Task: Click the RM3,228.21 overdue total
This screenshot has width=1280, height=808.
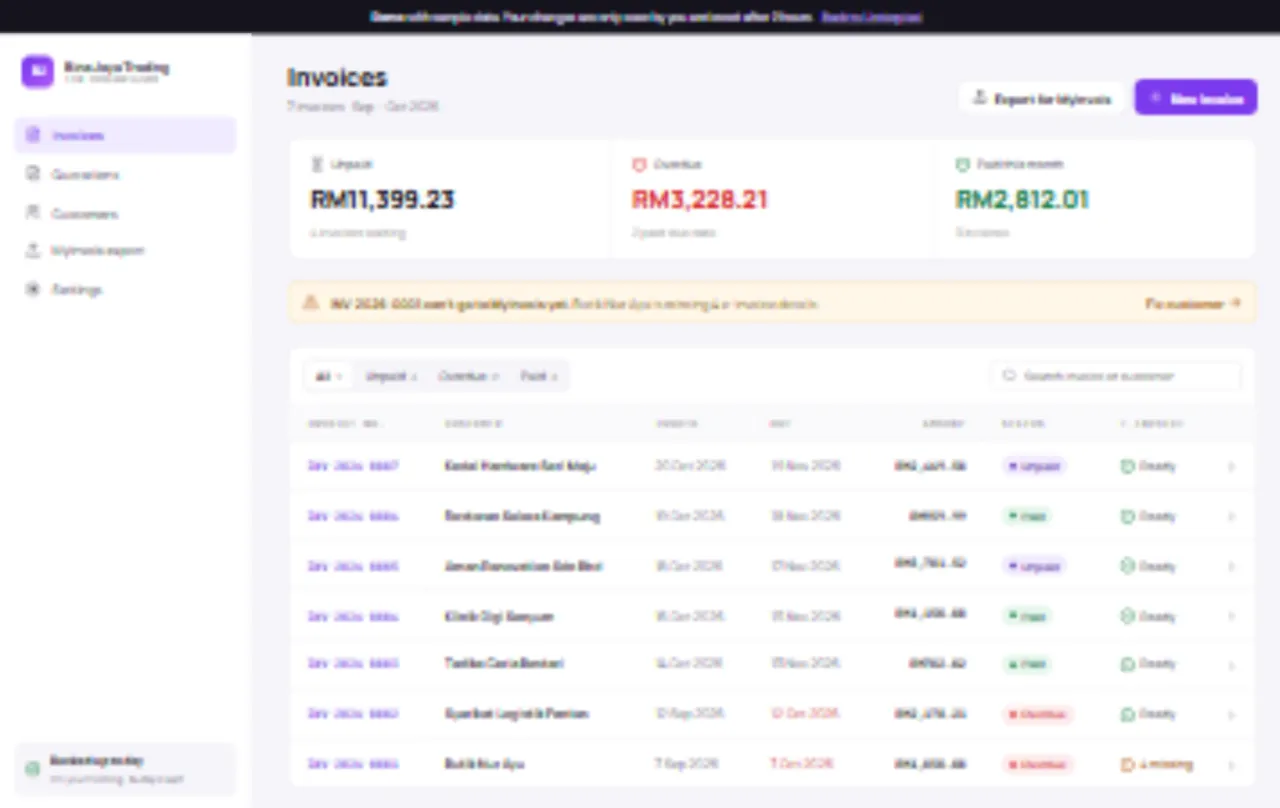Action: tap(700, 199)
